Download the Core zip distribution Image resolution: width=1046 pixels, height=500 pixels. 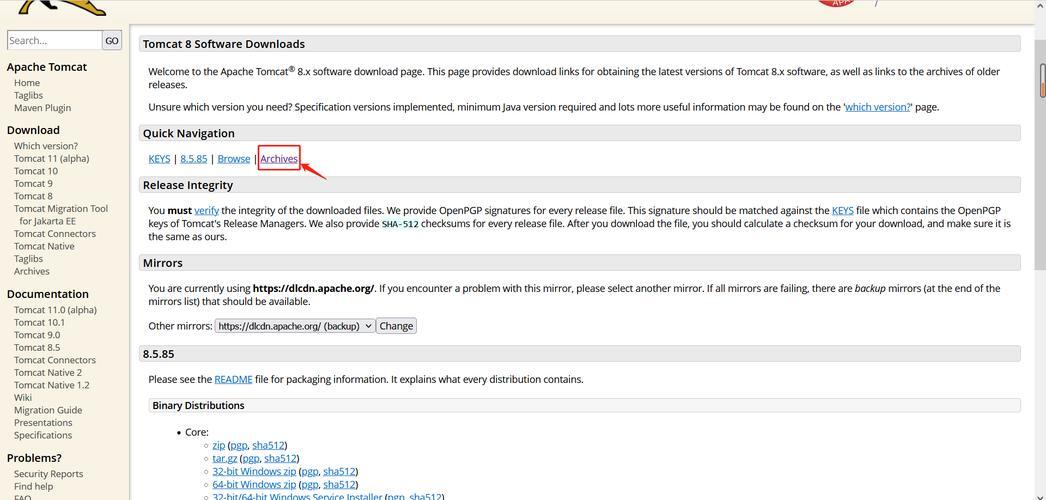click(x=219, y=445)
